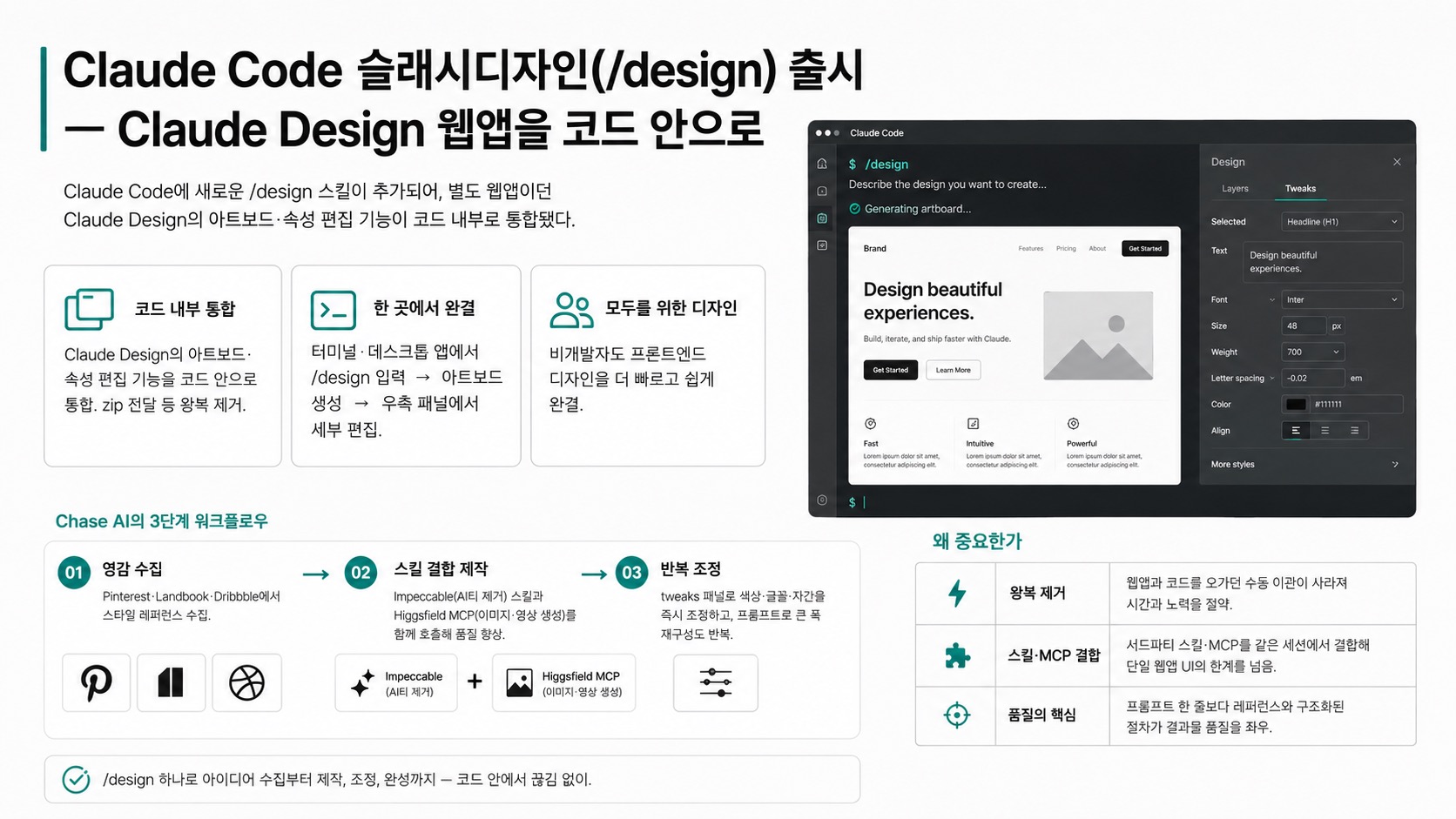Click the 02 step circle for 스킬 결합 제작

point(361,573)
